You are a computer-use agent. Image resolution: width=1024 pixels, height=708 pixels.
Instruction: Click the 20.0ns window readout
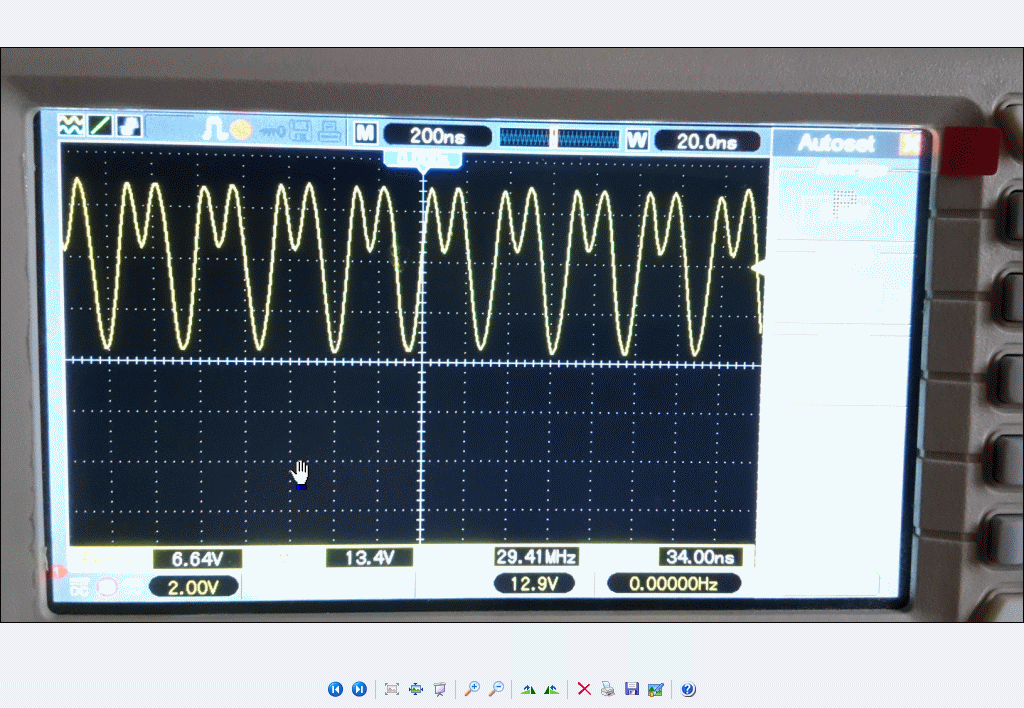[706, 141]
